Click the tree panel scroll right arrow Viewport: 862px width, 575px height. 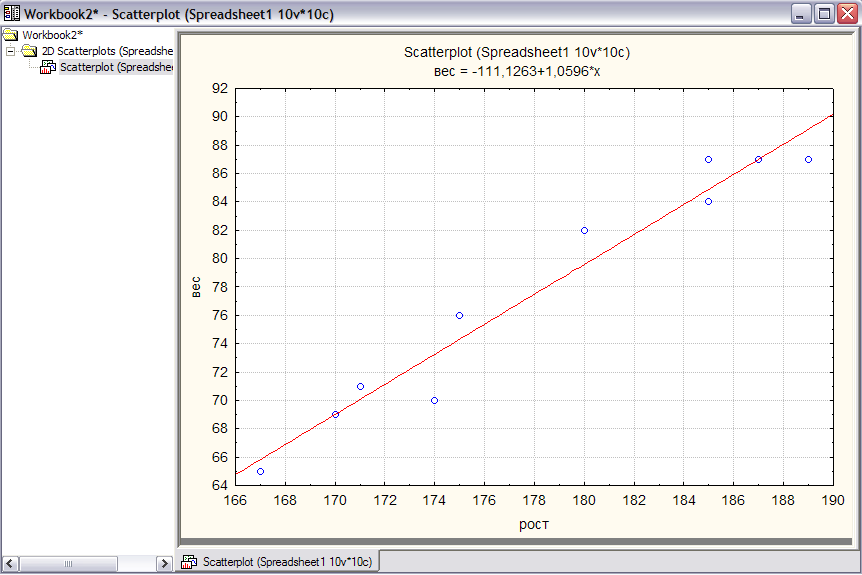click(x=163, y=563)
